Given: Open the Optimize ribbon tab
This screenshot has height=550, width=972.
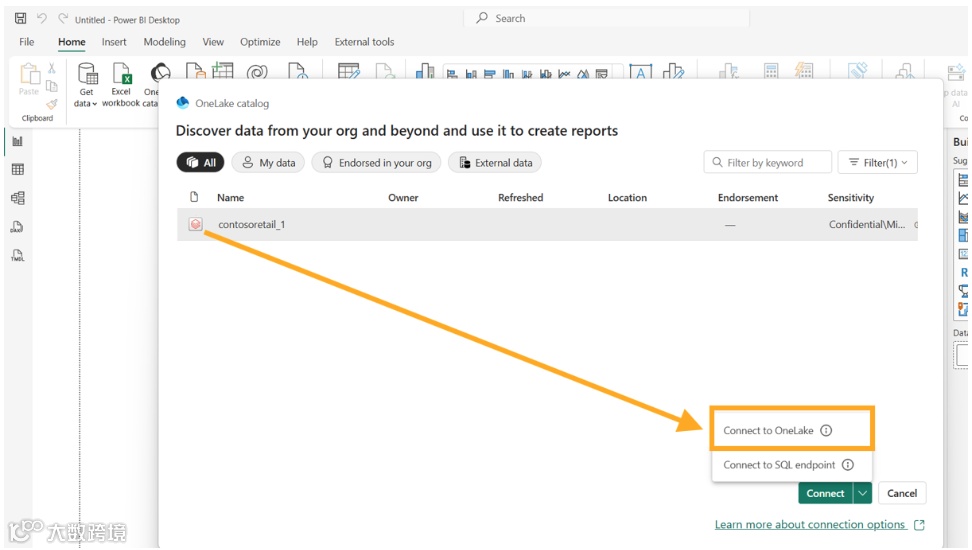Looking at the screenshot, I should (x=260, y=42).
